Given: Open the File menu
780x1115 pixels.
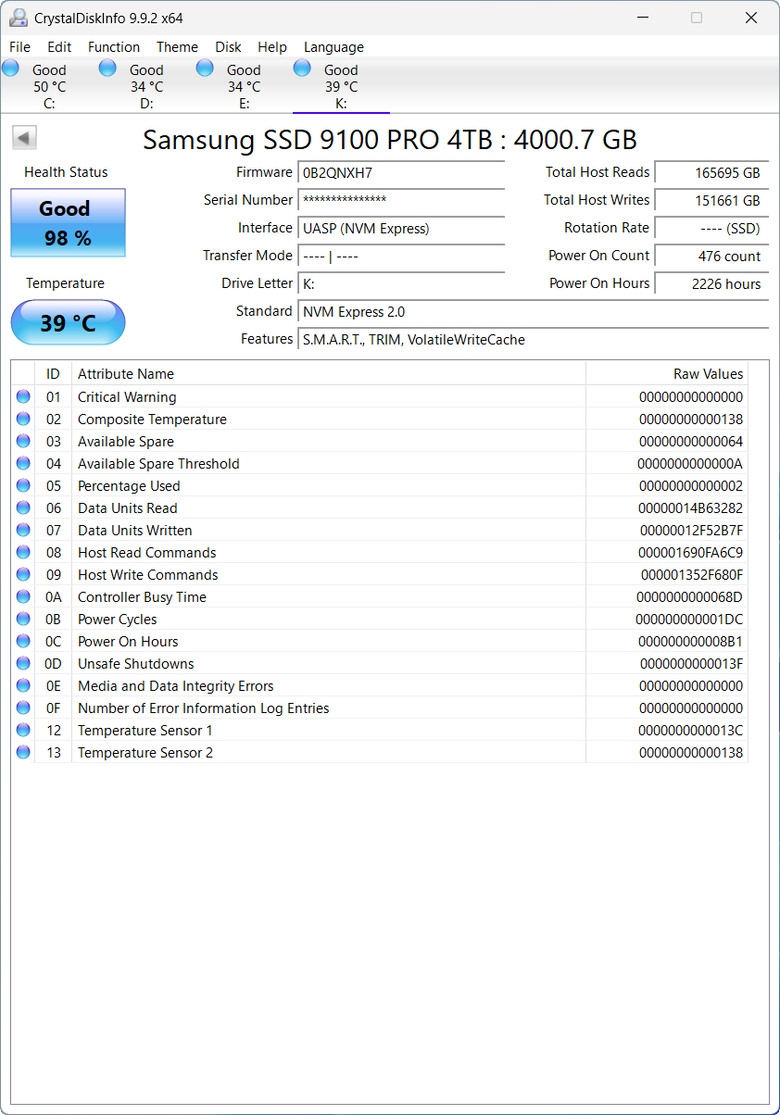Looking at the screenshot, I should tap(20, 47).
